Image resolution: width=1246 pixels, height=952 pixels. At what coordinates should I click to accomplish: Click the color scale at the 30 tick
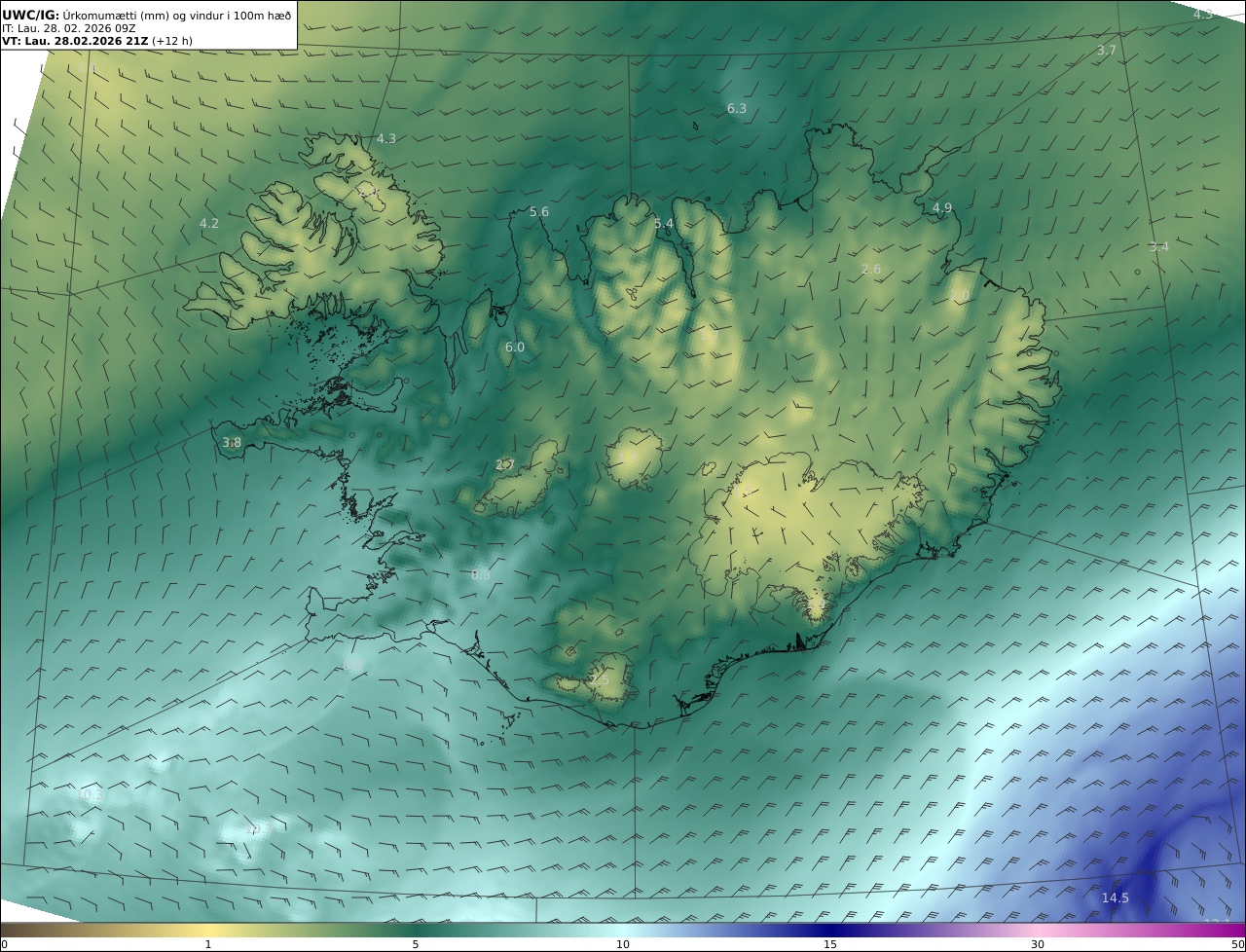coord(1038,944)
